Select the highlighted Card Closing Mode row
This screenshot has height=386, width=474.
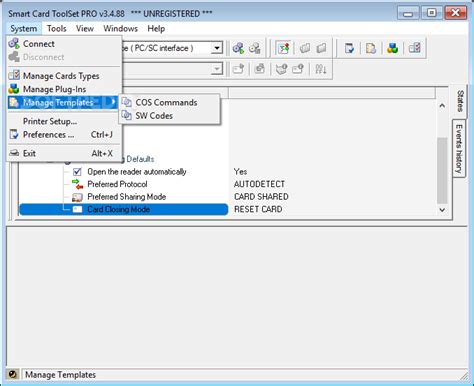click(x=123, y=209)
